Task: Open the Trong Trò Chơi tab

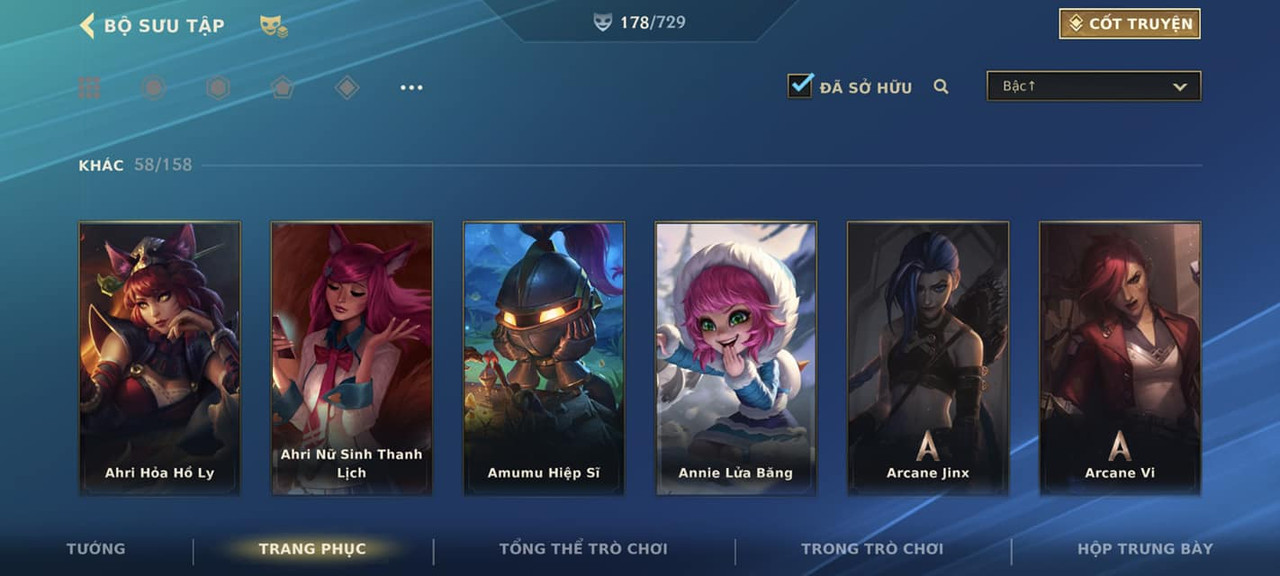Action: pyautogui.click(x=872, y=549)
